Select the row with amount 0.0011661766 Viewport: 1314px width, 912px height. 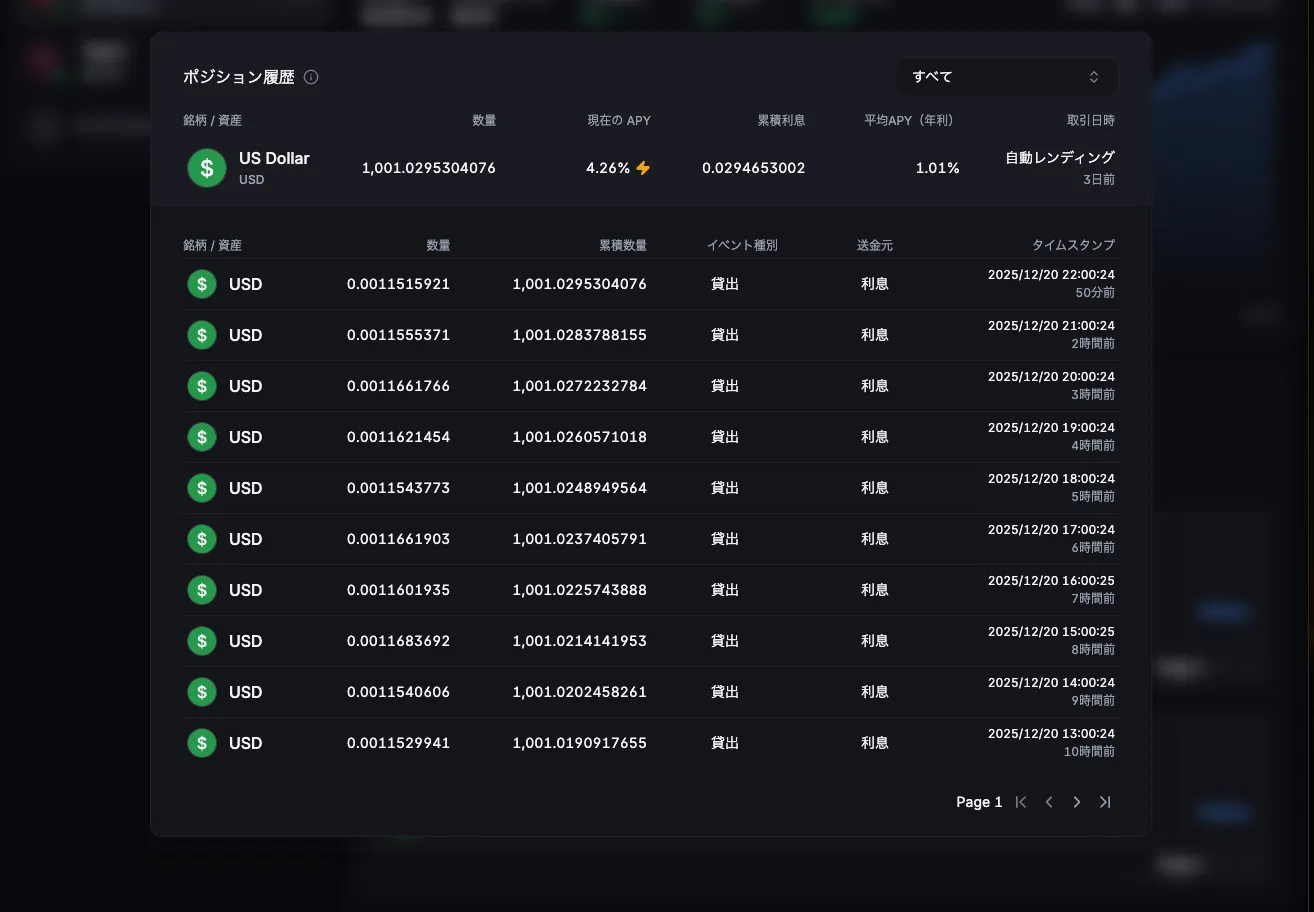[650, 386]
